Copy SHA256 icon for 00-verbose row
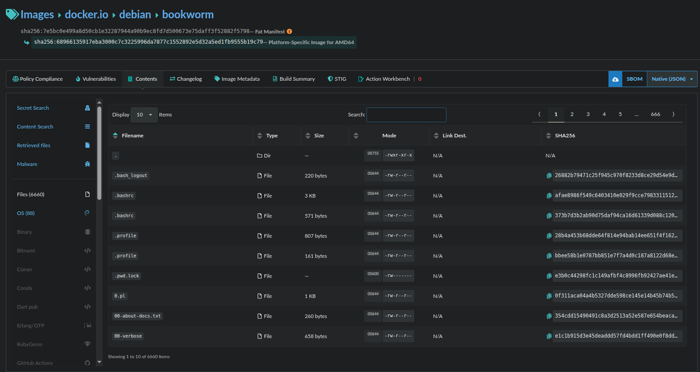The height and width of the screenshot is (372, 700). [x=549, y=336]
